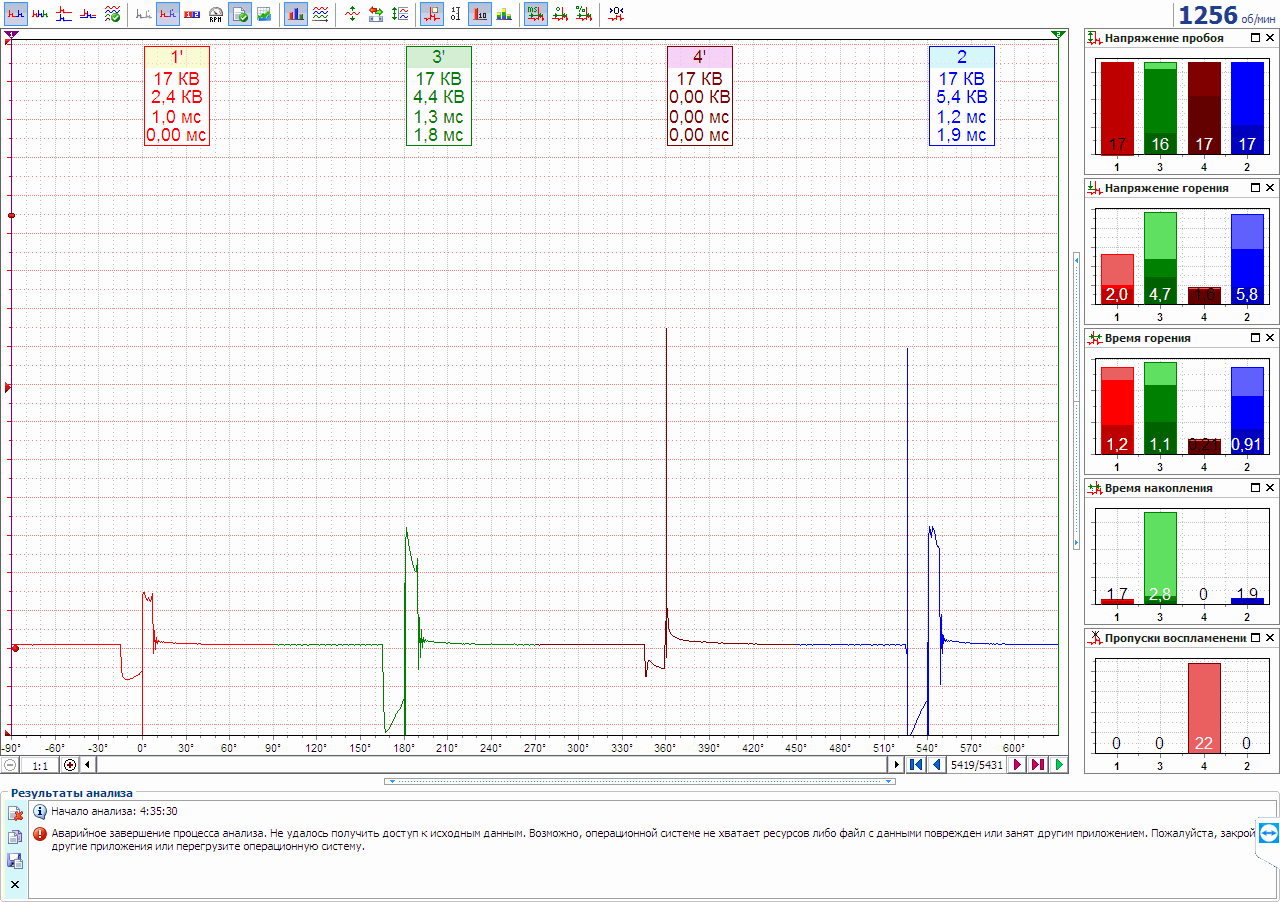The image size is (1280, 902).
Task: Click the horizontal scrollbar right arrow
Action: click(x=896, y=765)
